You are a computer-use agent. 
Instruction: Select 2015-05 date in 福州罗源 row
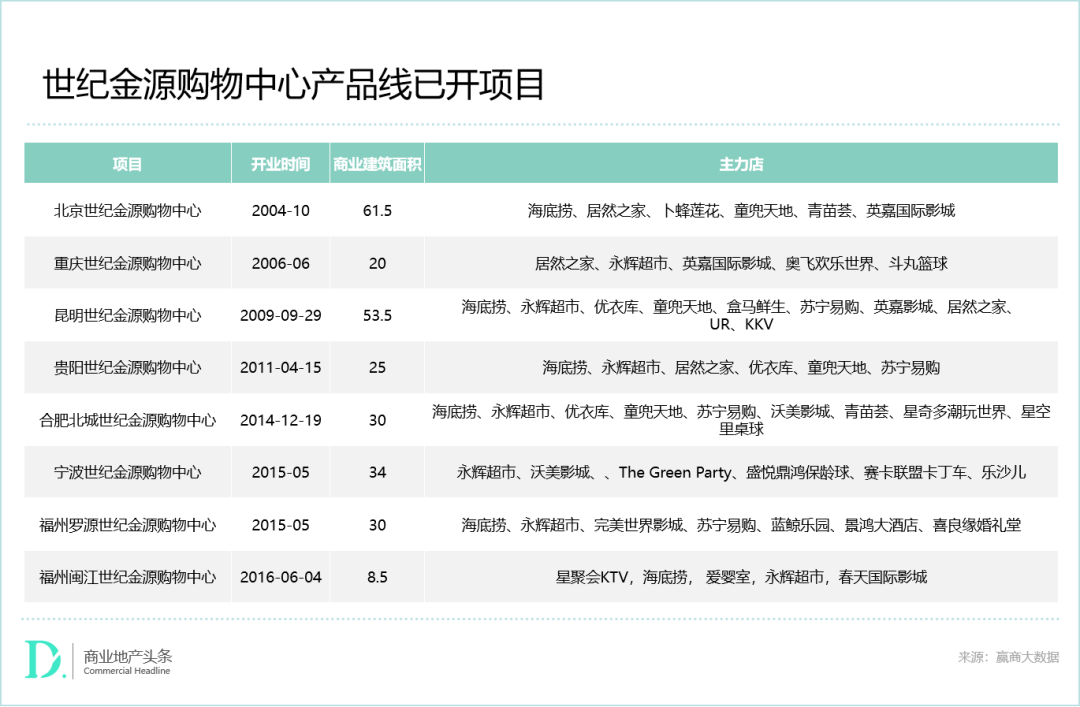click(x=280, y=525)
